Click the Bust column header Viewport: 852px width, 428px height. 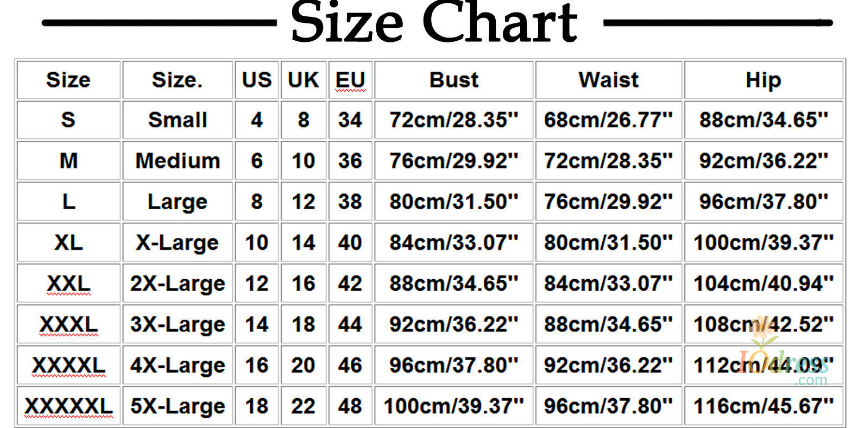point(454,80)
